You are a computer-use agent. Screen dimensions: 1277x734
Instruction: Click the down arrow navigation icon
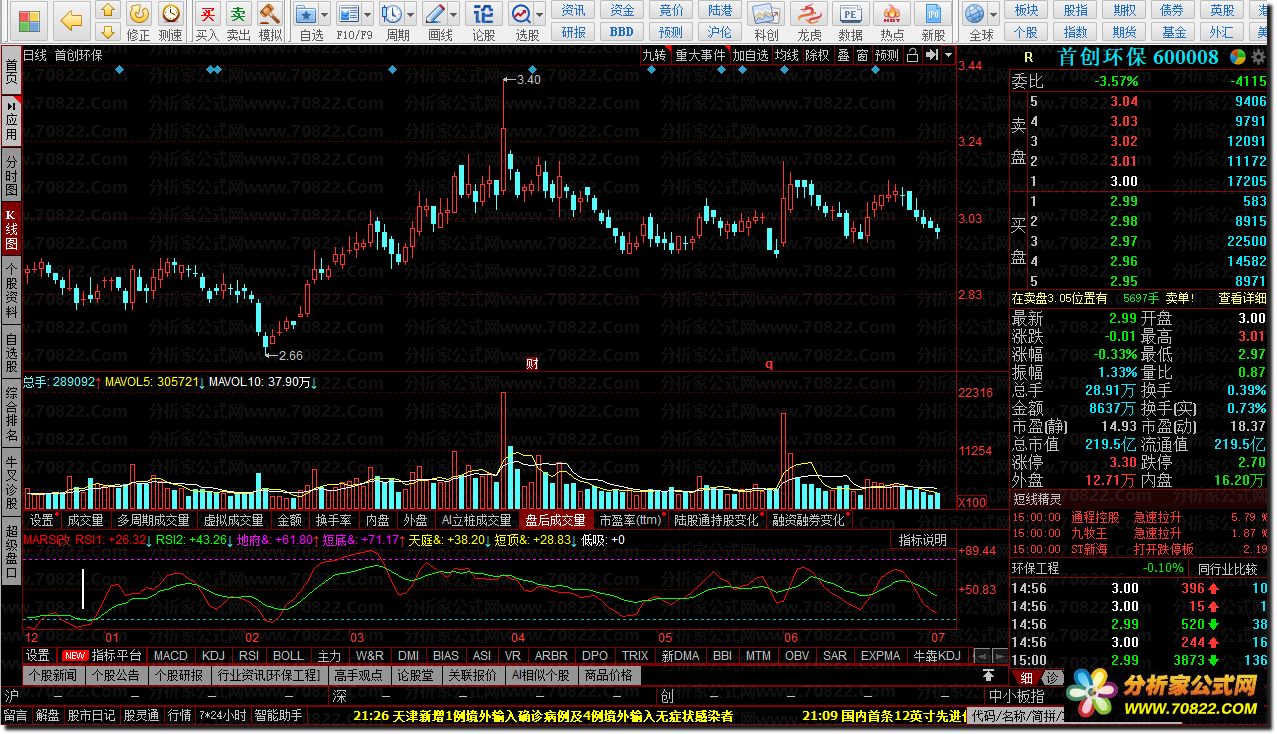pos(108,31)
